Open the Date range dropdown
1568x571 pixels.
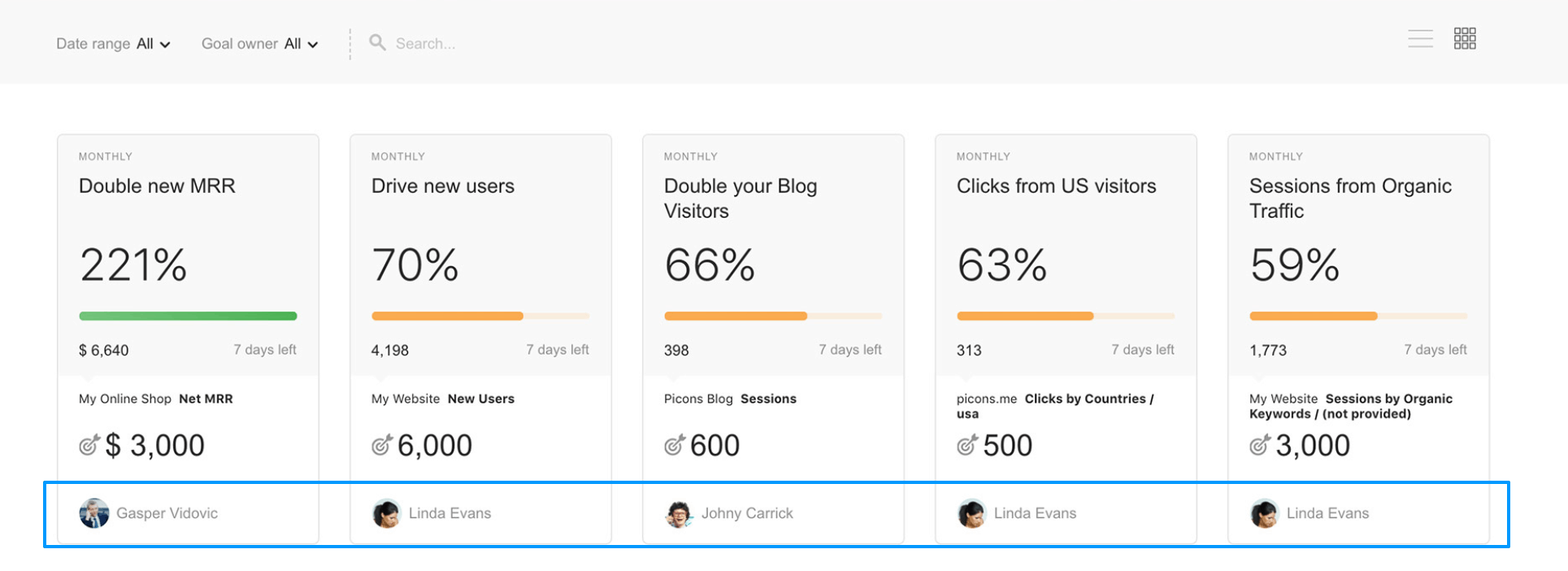point(113,44)
